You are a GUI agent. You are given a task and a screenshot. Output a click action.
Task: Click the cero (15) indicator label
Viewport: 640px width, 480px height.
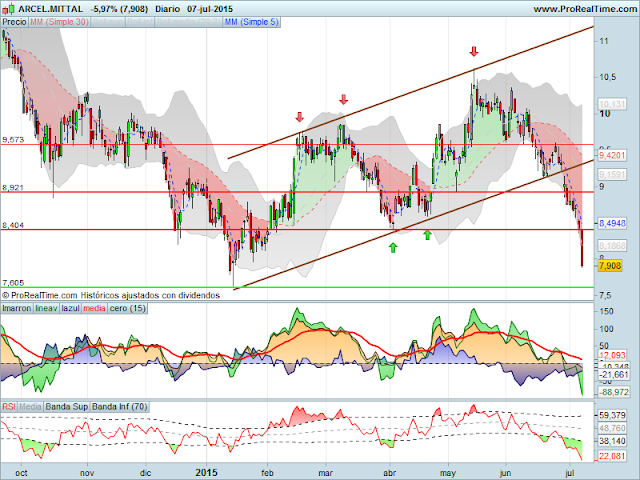coord(127,308)
